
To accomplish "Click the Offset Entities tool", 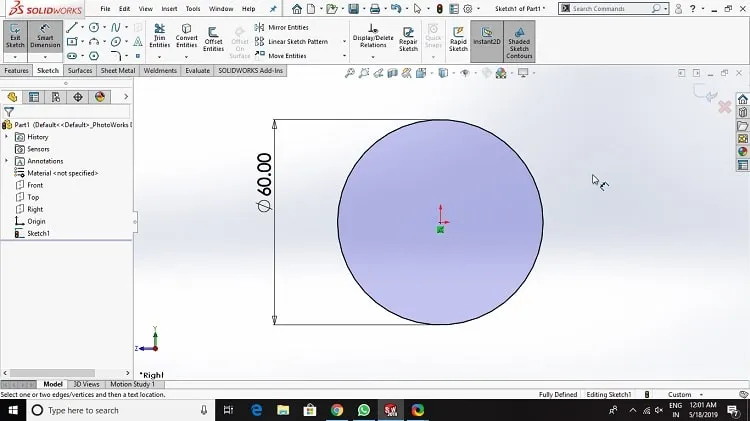I will click(x=213, y=38).
